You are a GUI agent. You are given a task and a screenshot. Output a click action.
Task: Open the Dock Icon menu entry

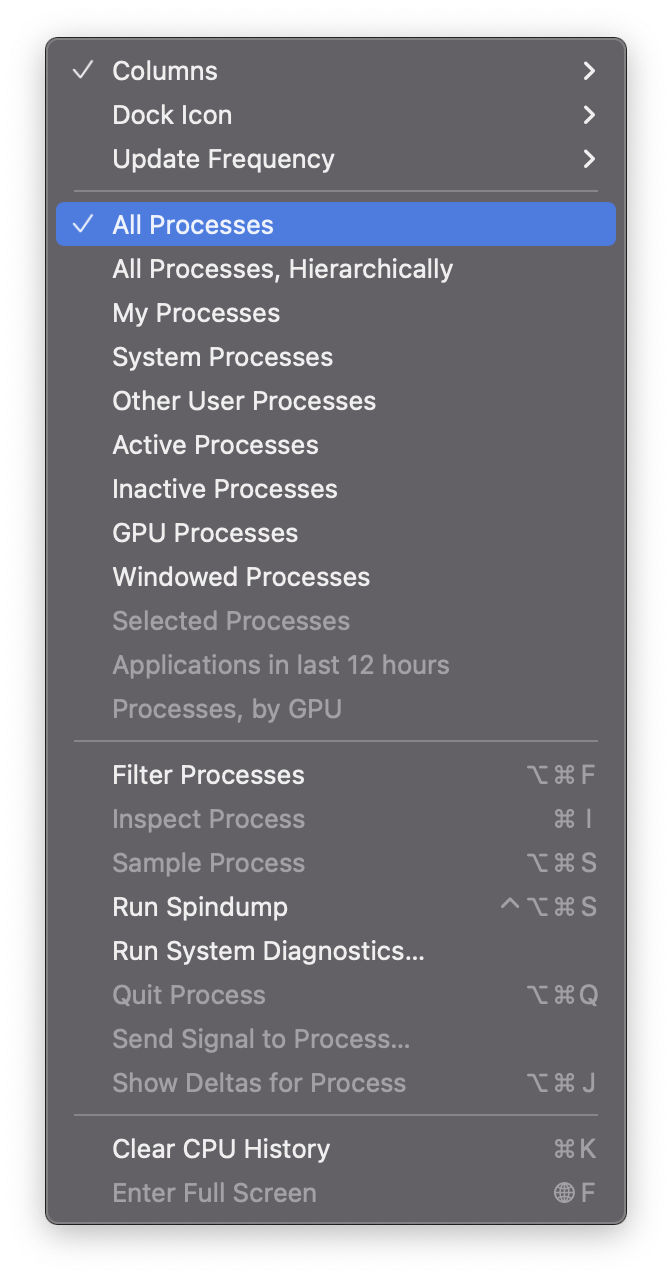172,115
